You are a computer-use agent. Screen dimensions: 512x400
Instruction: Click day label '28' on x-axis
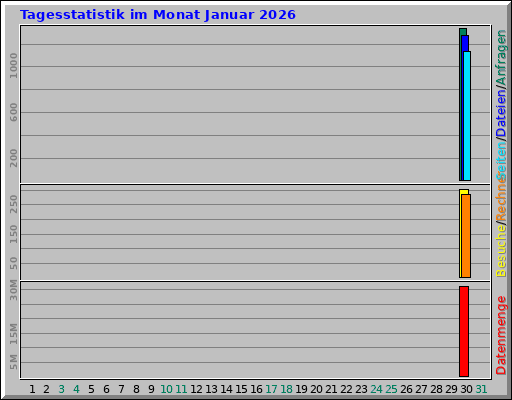[436, 389]
